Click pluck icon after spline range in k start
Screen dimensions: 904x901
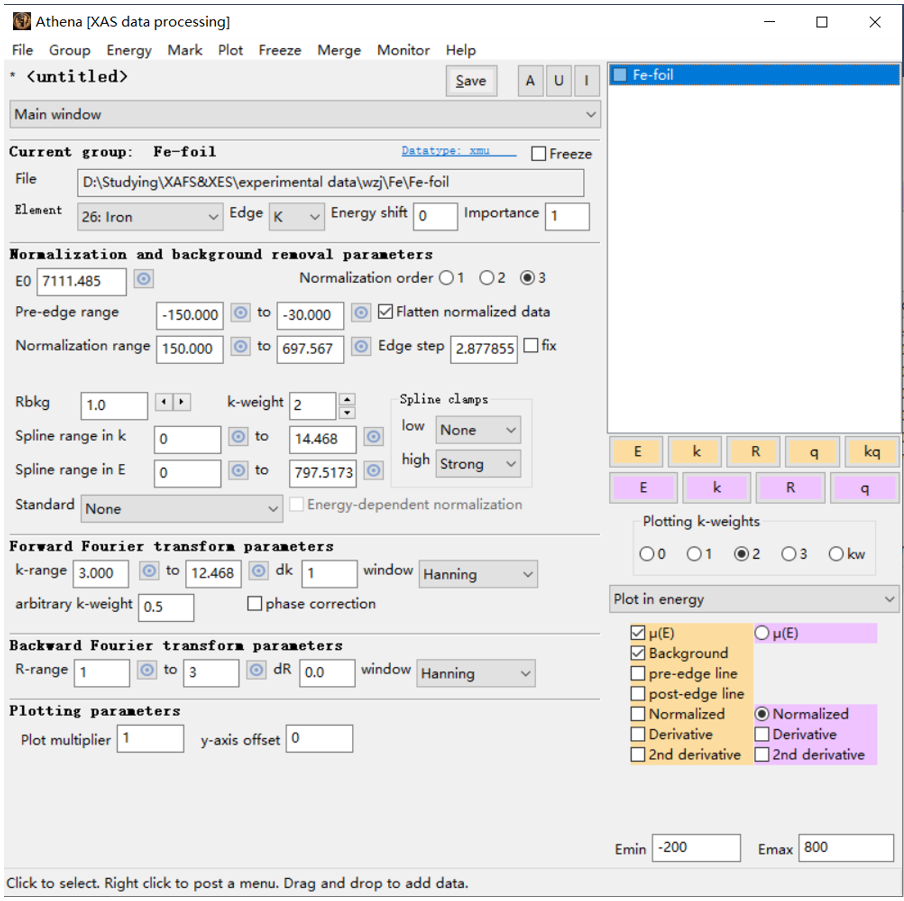[240, 437]
